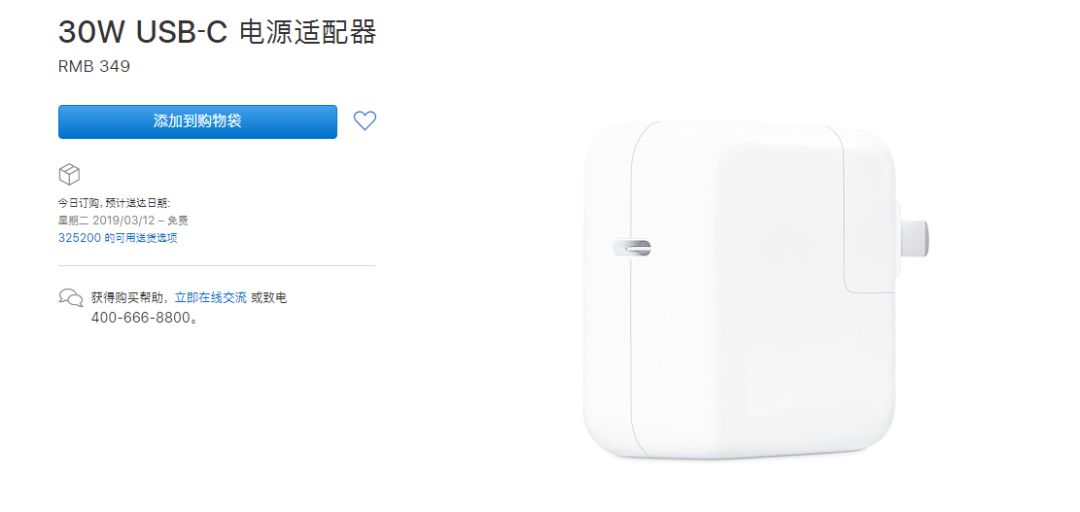The image size is (1080, 512).
Task: Click the plug prongs on the adapter image
Action: pos(912,236)
